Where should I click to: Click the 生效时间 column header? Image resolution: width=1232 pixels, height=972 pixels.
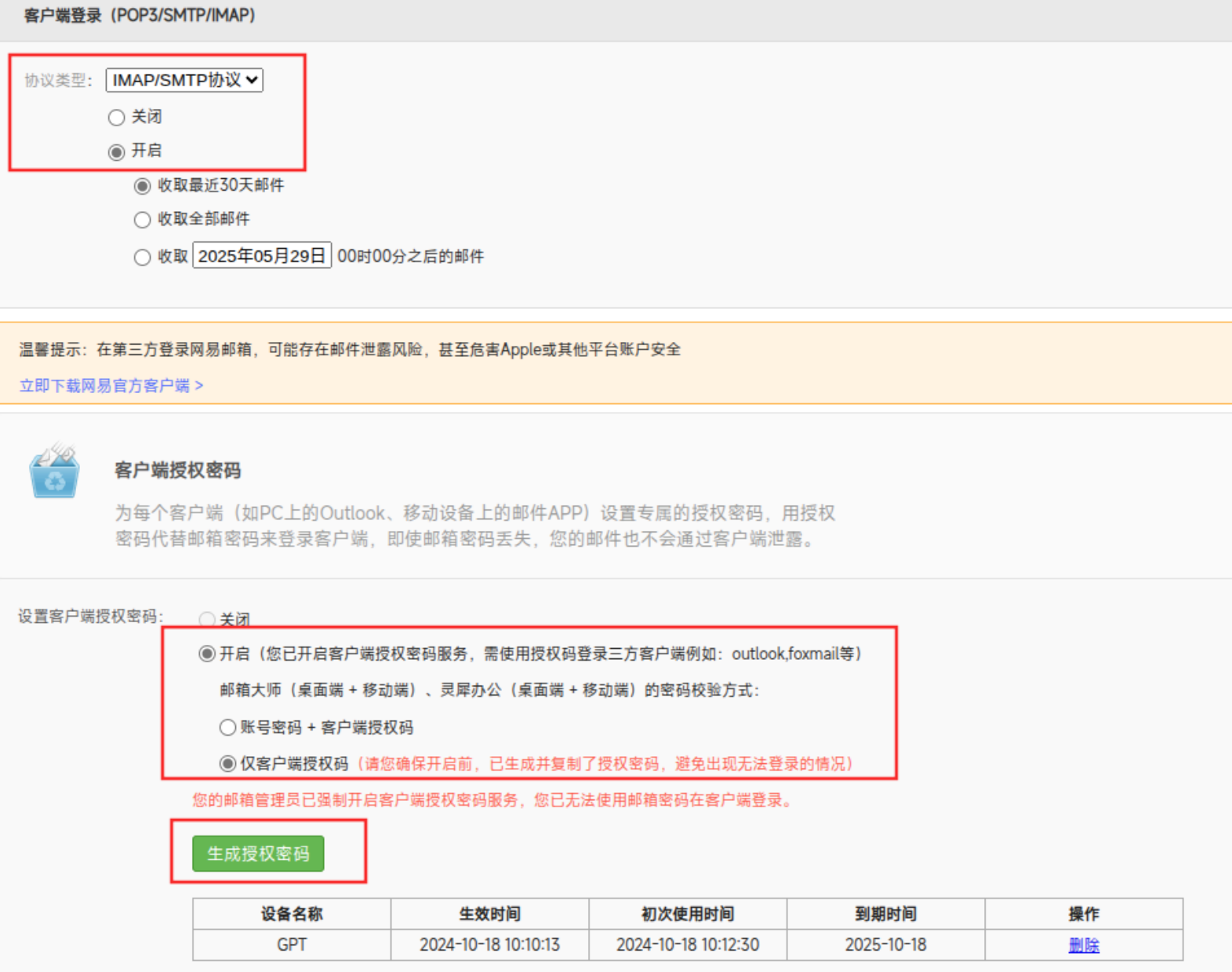coord(489,914)
